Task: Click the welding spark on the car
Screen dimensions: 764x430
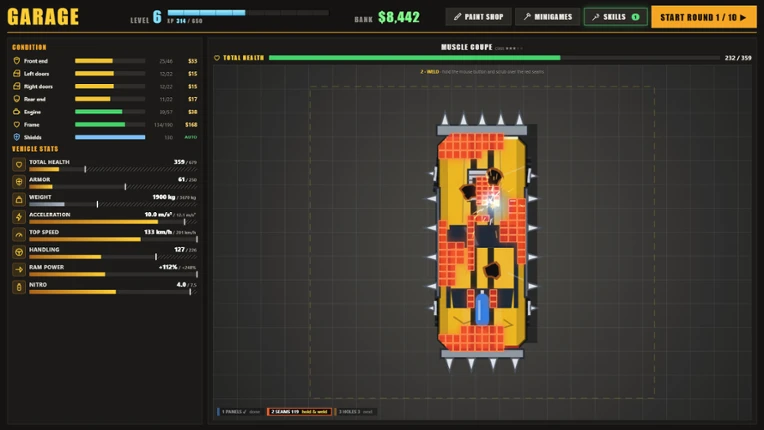Action: (493, 202)
